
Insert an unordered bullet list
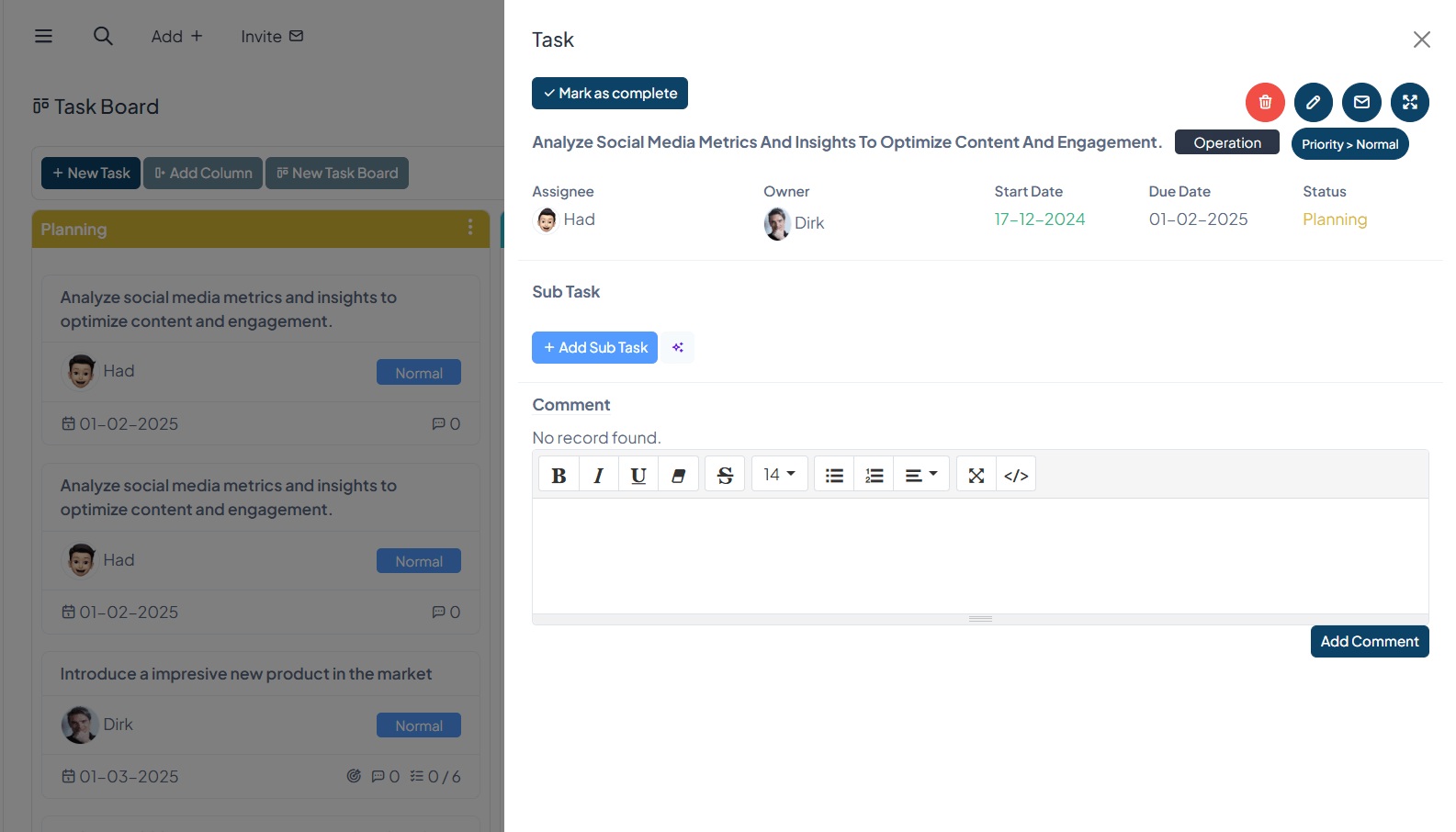pyautogui.click(x=834, y=475)
